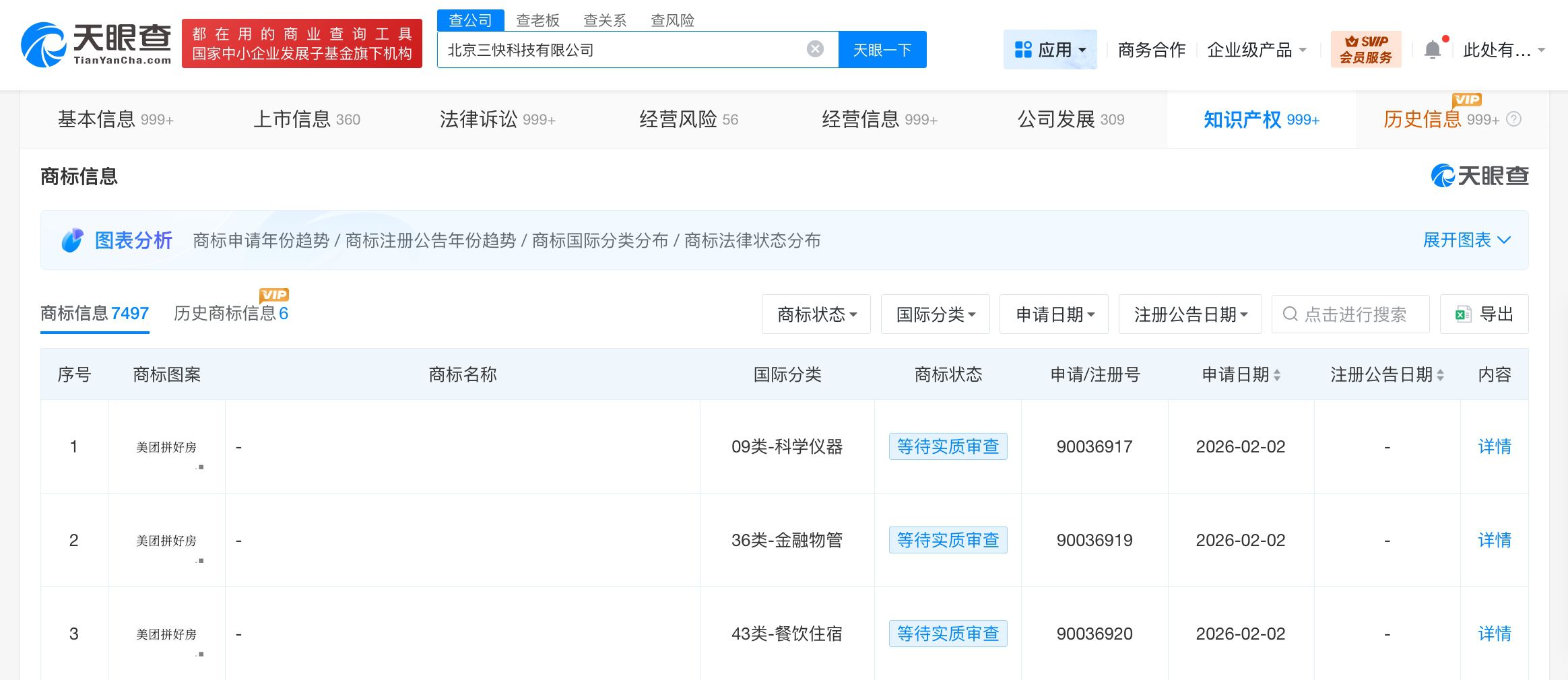Sort by 申请日期 column arrows
This screenshot has width=1568, height=680.
(1277, 375)
